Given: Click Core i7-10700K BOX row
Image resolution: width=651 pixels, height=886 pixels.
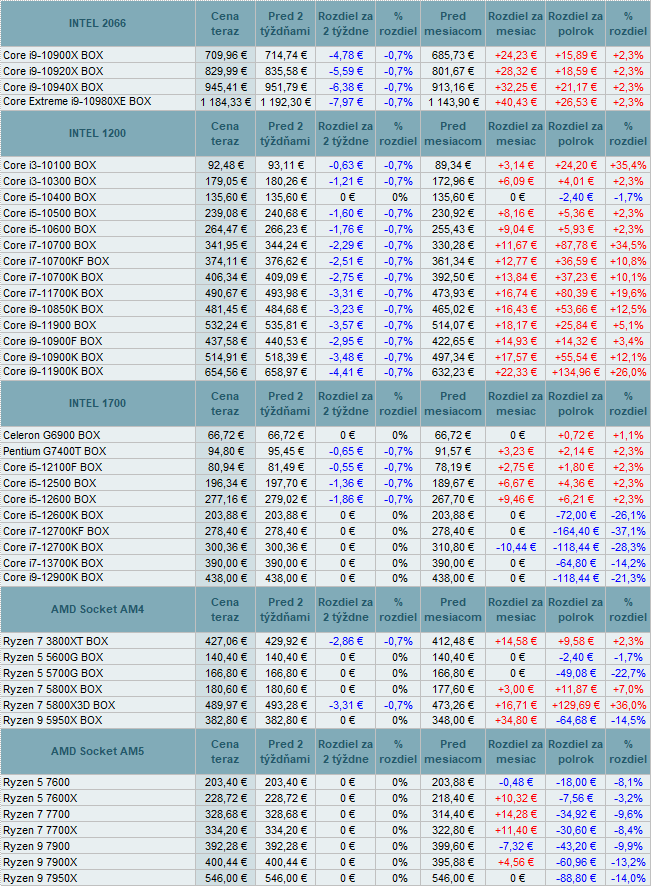Looking at the screenshot, I should (53, 277).
